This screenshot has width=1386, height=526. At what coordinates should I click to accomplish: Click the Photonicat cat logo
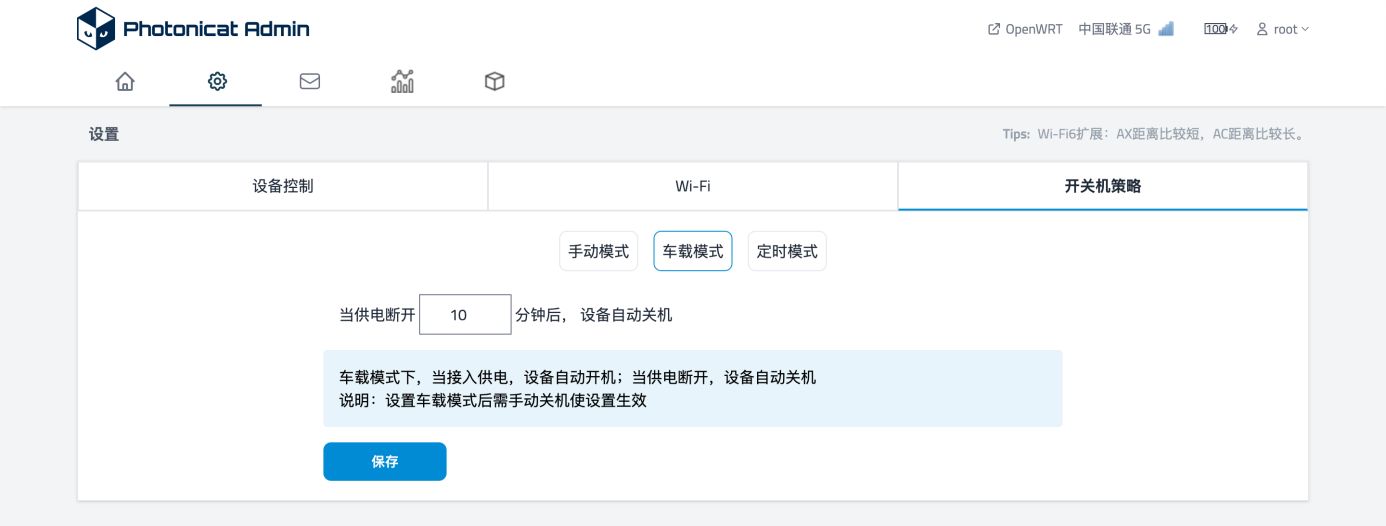tap(96, 29)
